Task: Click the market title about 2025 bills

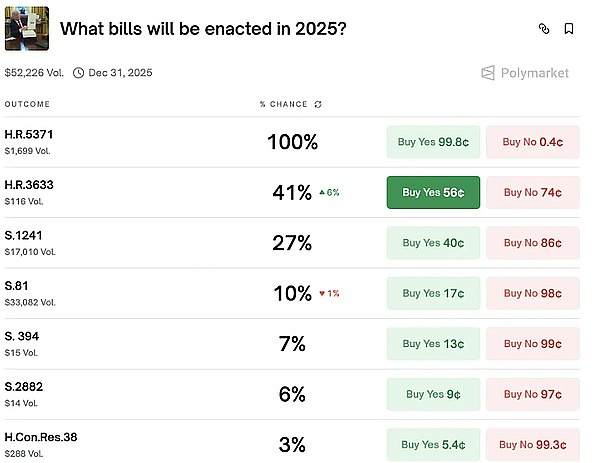Action: point(203,28)
